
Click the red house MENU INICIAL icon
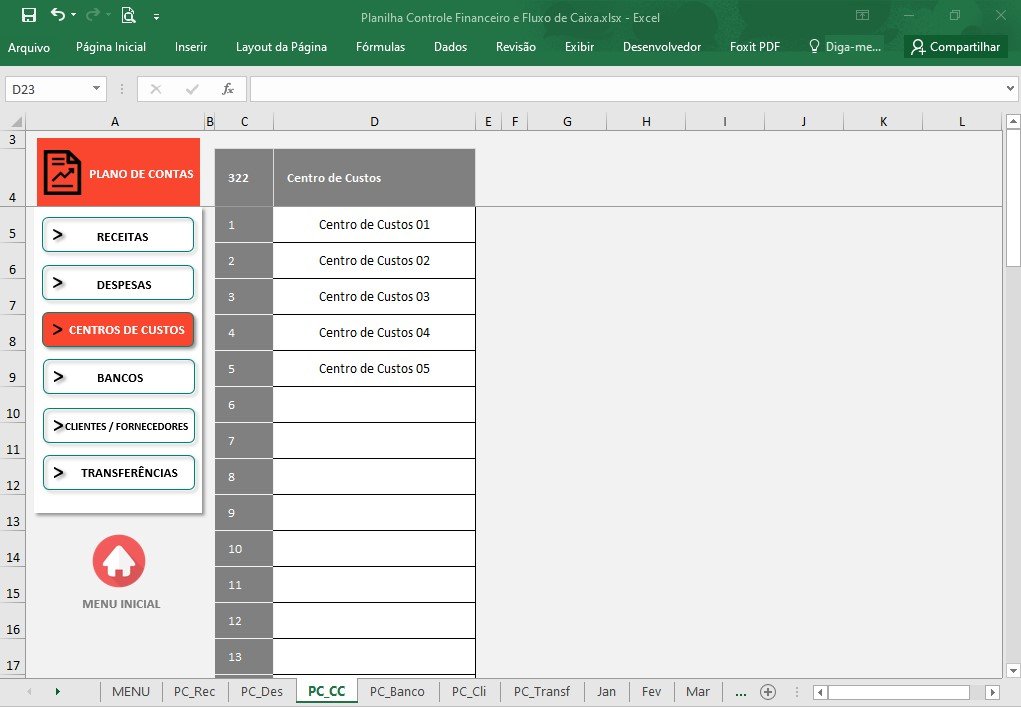pos(119,561)
